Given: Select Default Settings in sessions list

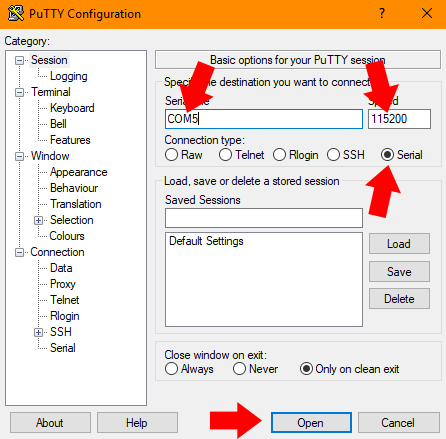Looking at the screenshot, I should click(x=206, y=241).
